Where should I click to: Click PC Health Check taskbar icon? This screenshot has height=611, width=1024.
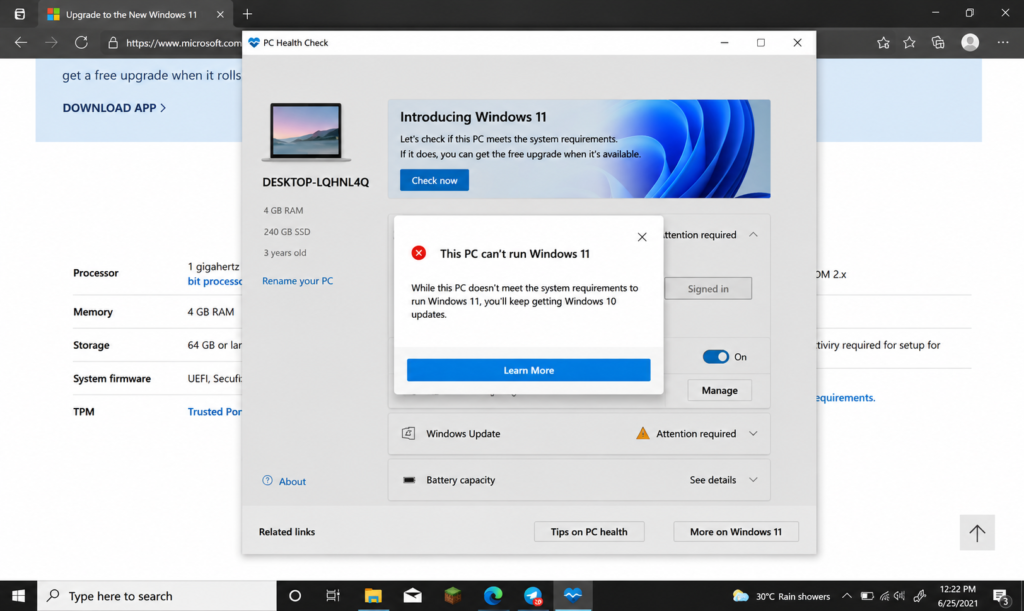[573, 596]
